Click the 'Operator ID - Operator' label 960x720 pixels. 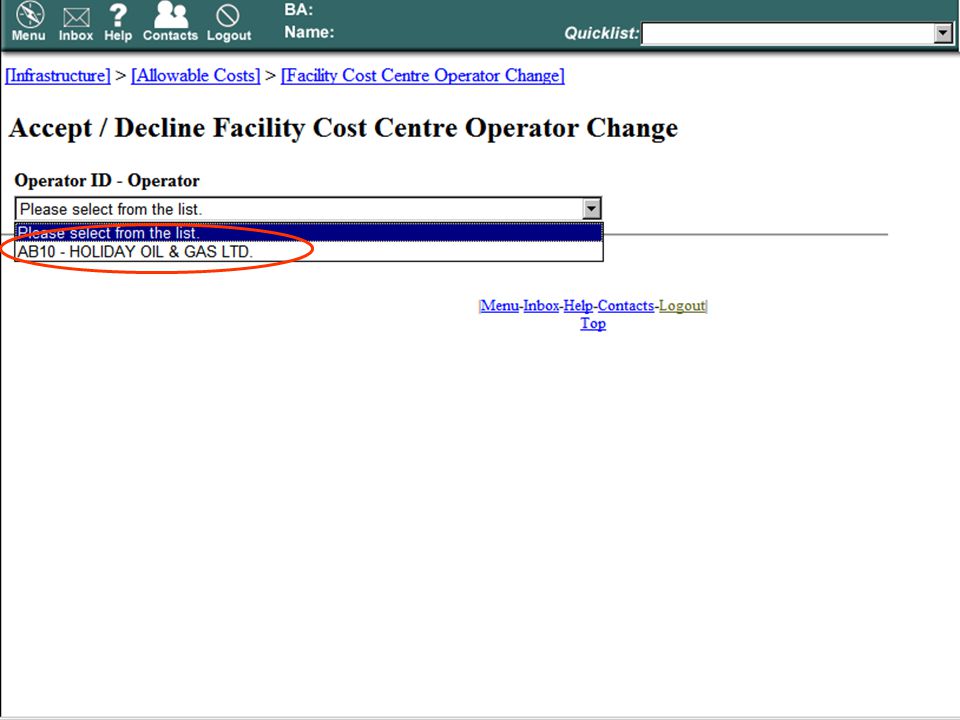pyautogui.click(x=107, y=181)
